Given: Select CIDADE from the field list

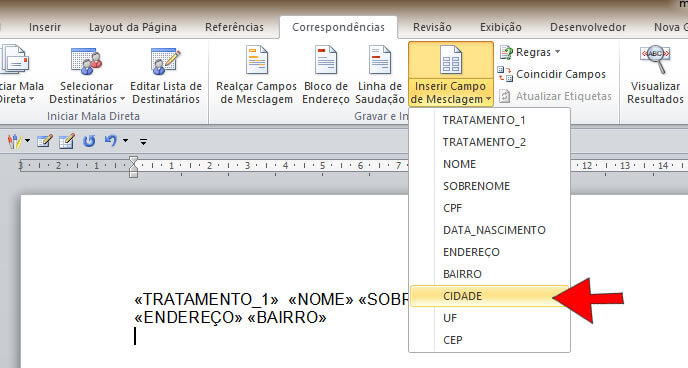Looking at the screenshot, I should tap(489, 296).
